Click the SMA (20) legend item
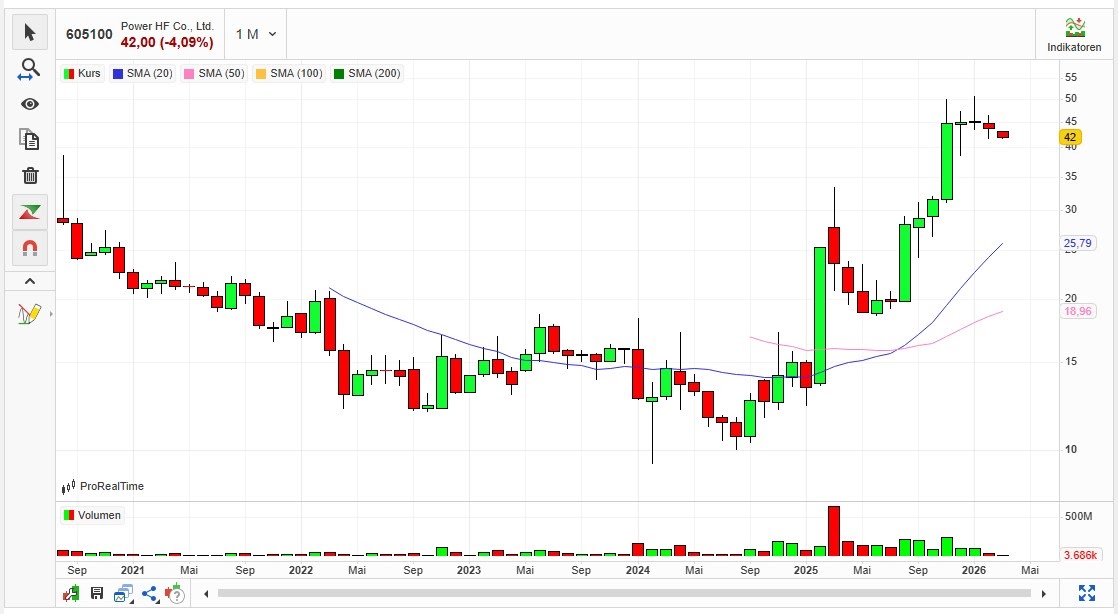Viewport: 1118px width, 614px height. click(x=143, y=73)
